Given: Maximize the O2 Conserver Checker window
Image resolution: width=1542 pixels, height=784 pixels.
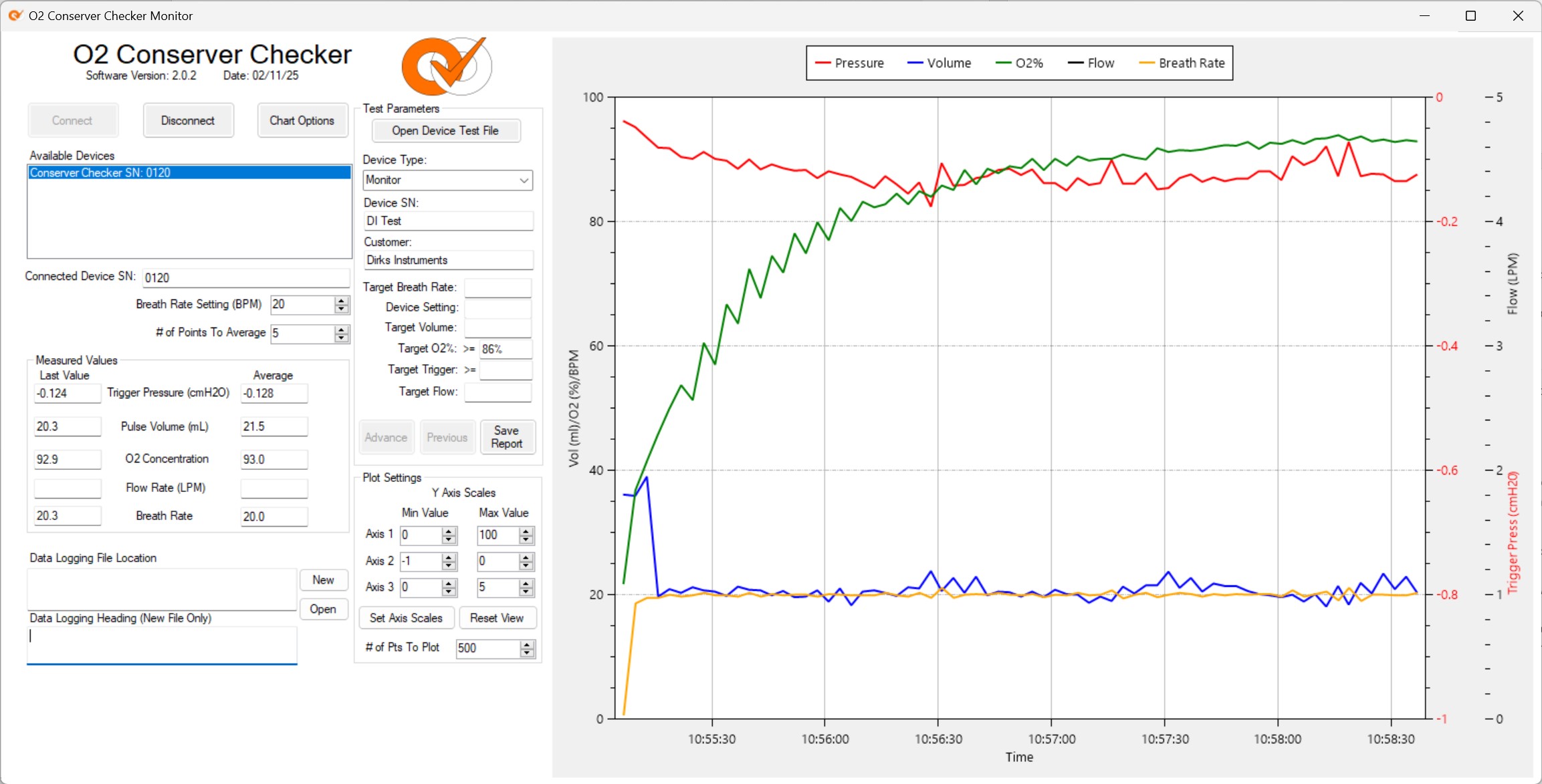Looking at the screenshot, I should pos(1471,15).
